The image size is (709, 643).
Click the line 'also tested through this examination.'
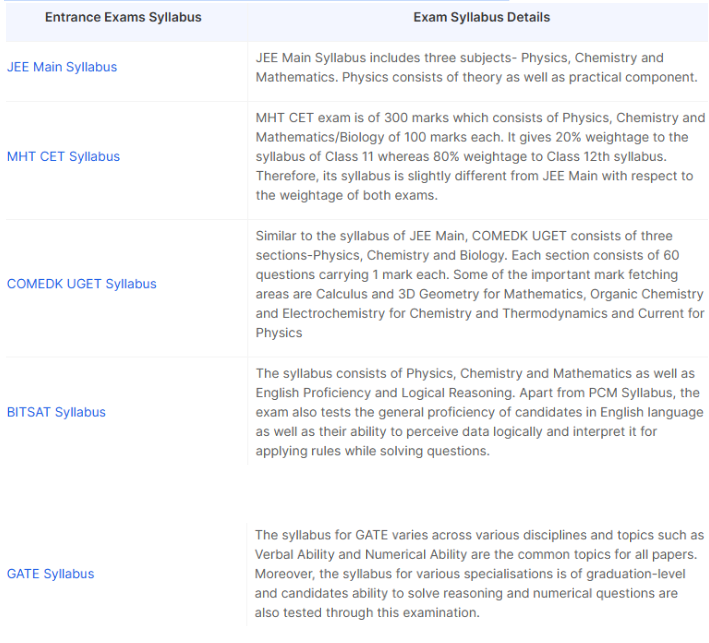point(367,613)
